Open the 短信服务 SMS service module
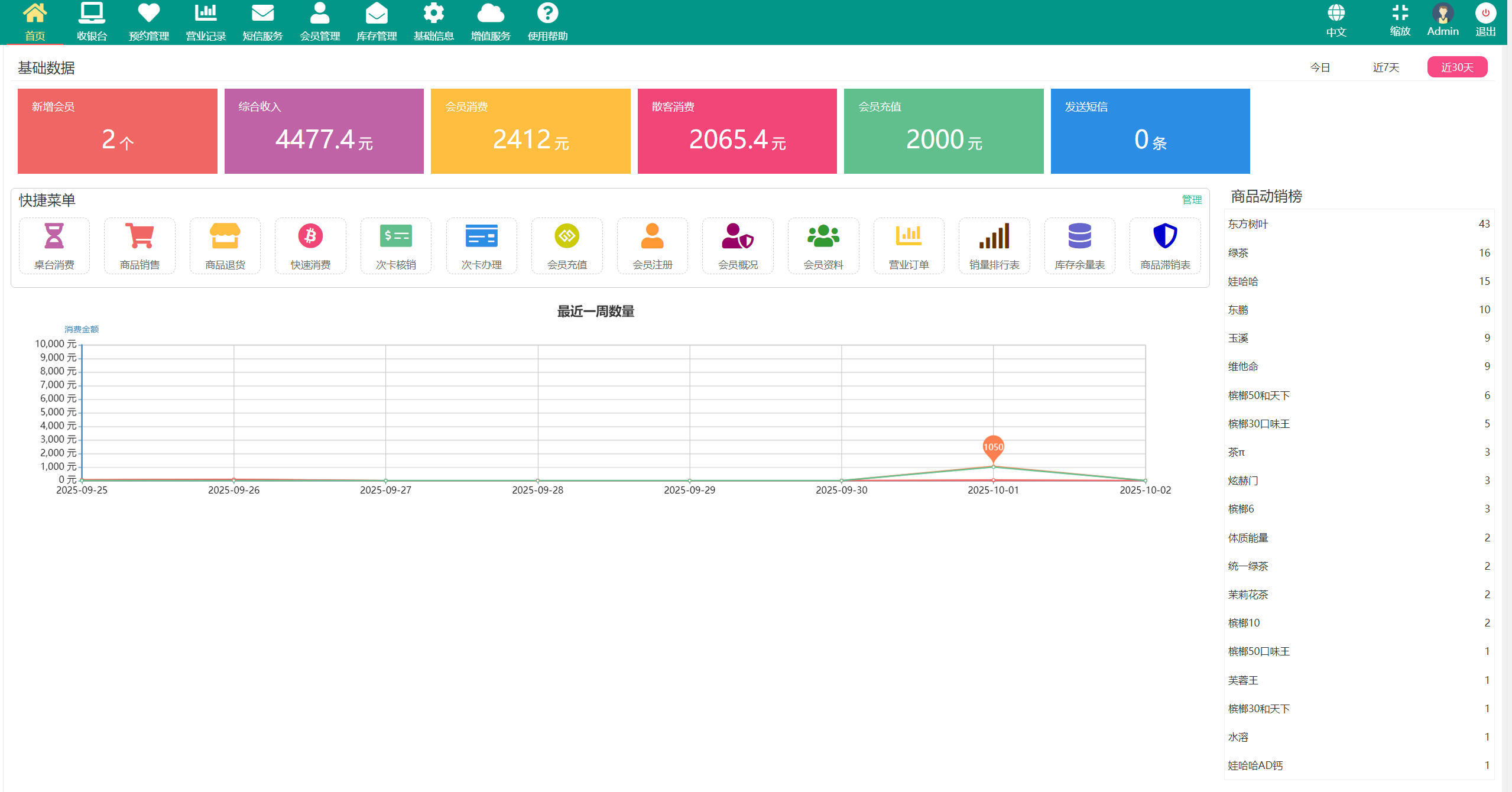 pyautogui.click(x=262, y=21)
